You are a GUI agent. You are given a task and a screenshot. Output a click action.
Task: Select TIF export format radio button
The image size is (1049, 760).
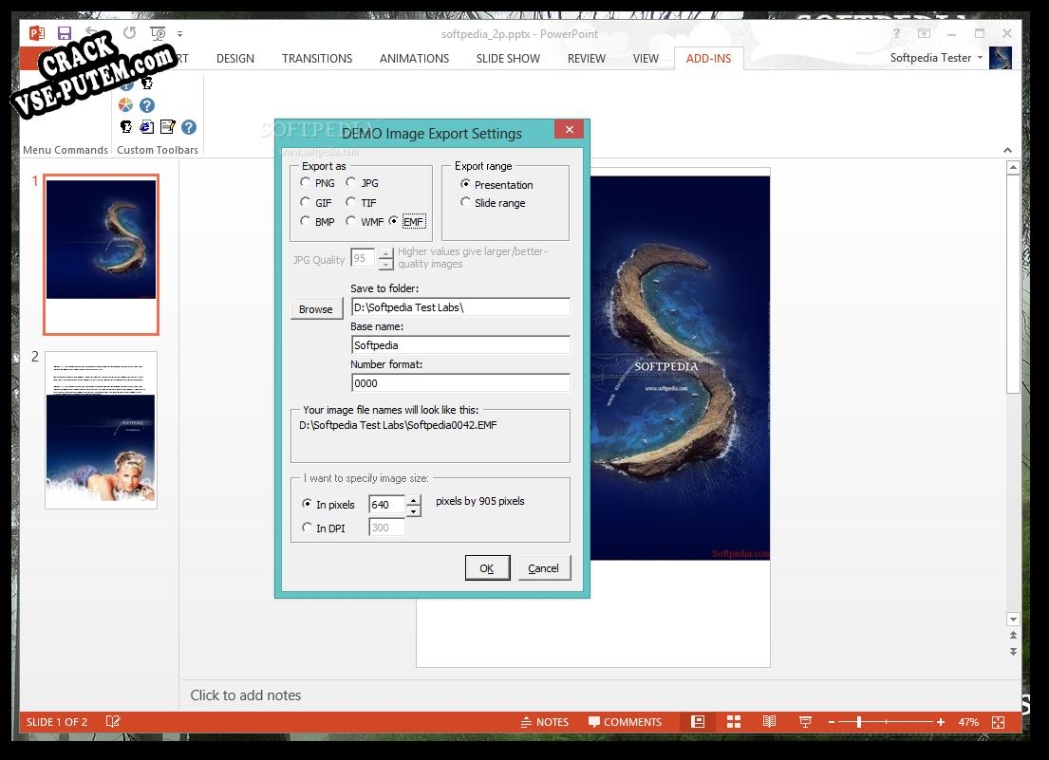click(351, 201)
